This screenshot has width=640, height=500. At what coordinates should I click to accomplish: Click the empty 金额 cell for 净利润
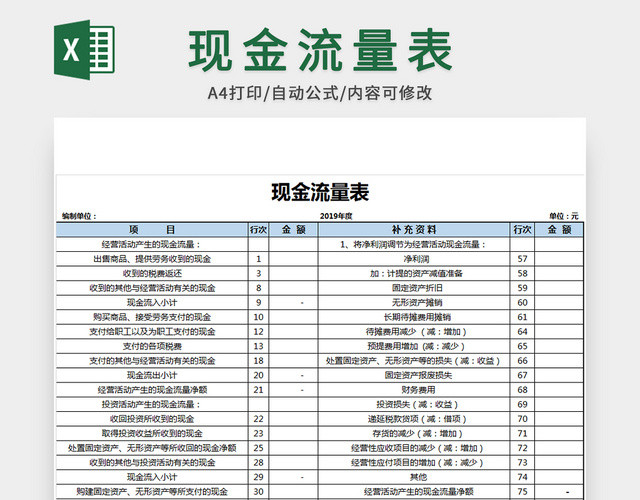(x=559, y=259)
